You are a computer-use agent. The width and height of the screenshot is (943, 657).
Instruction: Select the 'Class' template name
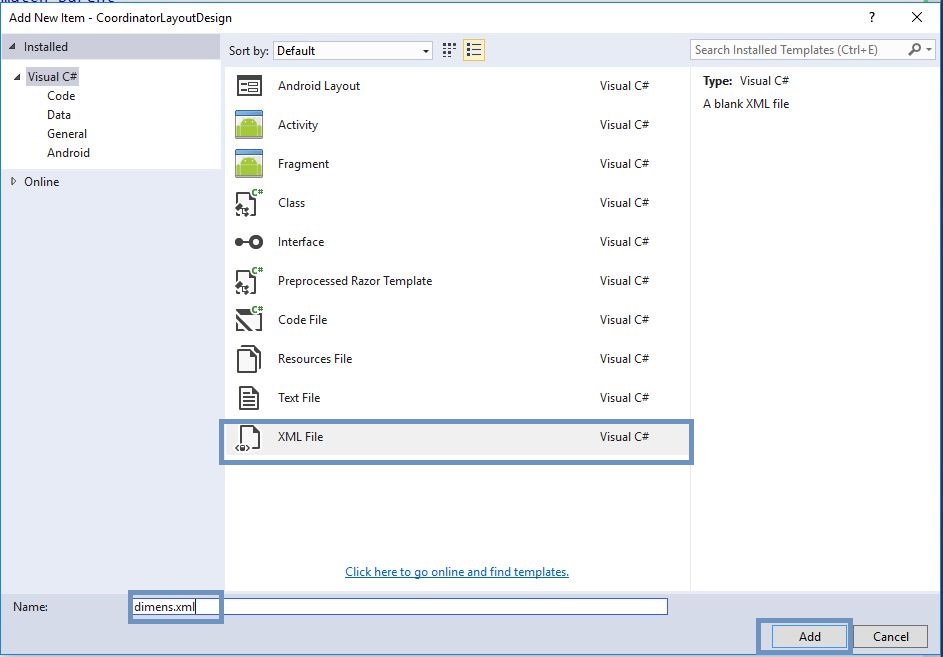pos(291,203)
